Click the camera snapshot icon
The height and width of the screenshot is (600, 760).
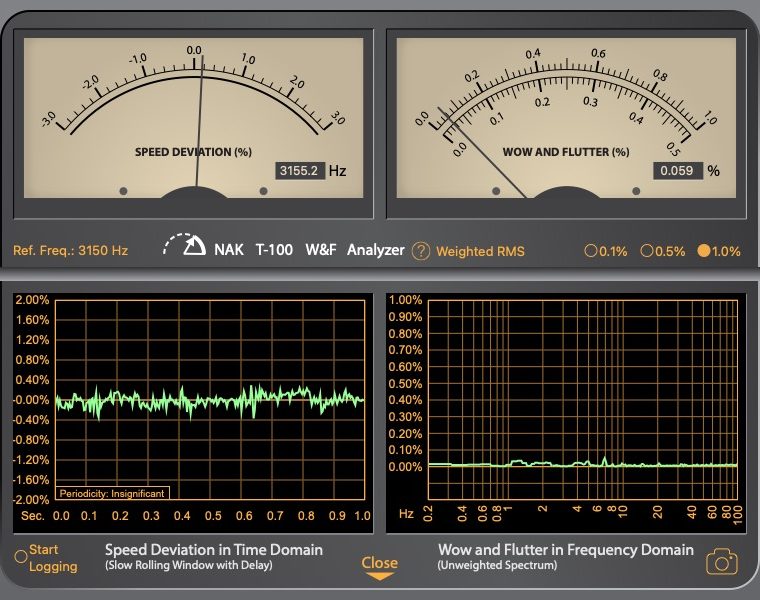721,562
